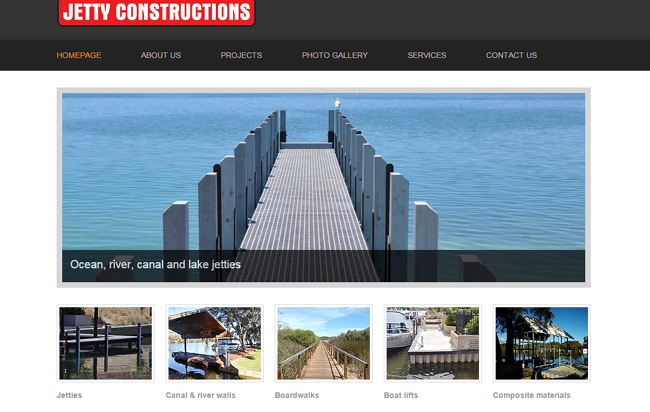Screen dimensions: 650x412
Task: Open the Composite materials text link
Action: pyautogui.click(x=531, y=395)
